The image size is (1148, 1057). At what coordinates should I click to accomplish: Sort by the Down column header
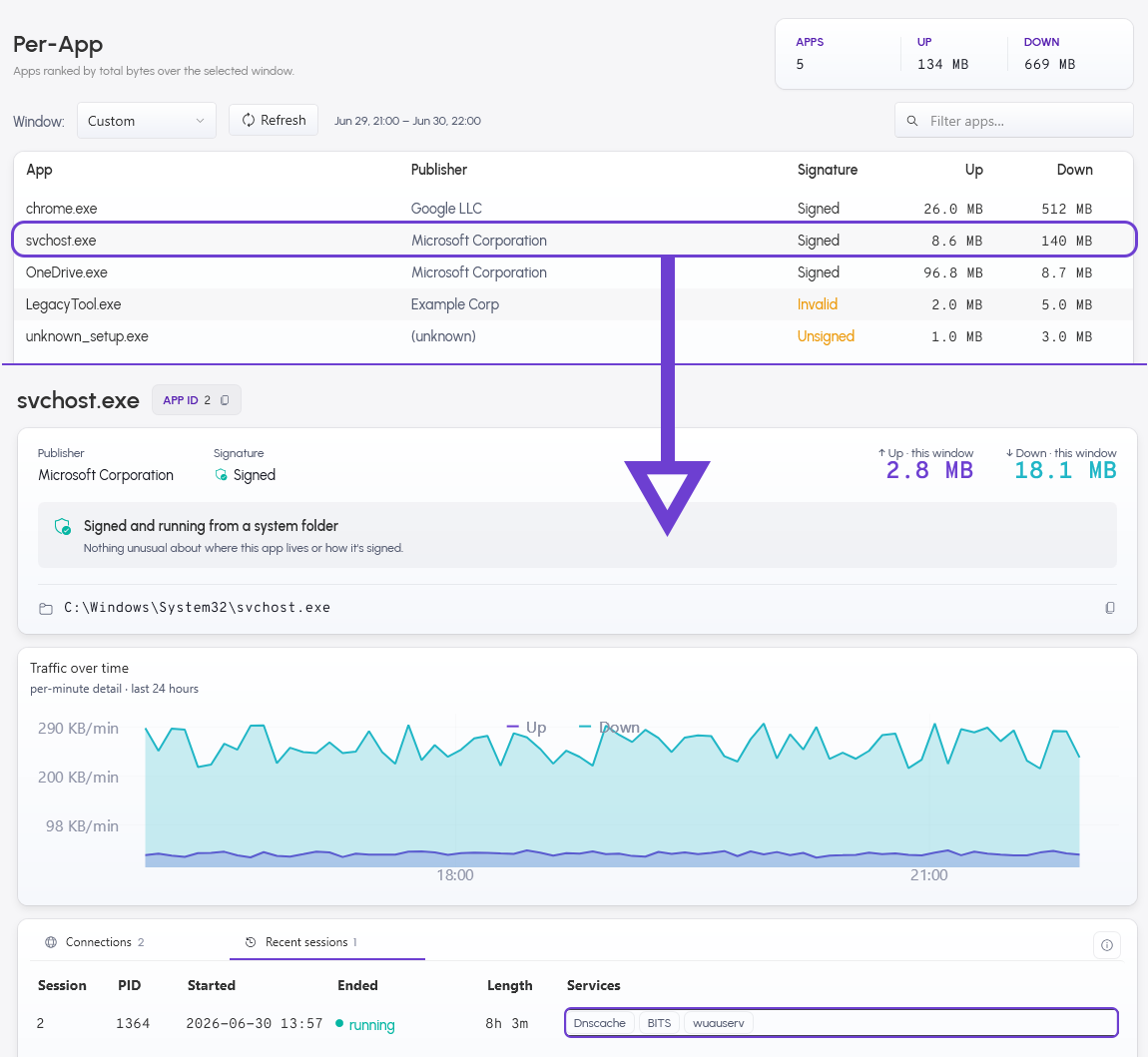1074,169
